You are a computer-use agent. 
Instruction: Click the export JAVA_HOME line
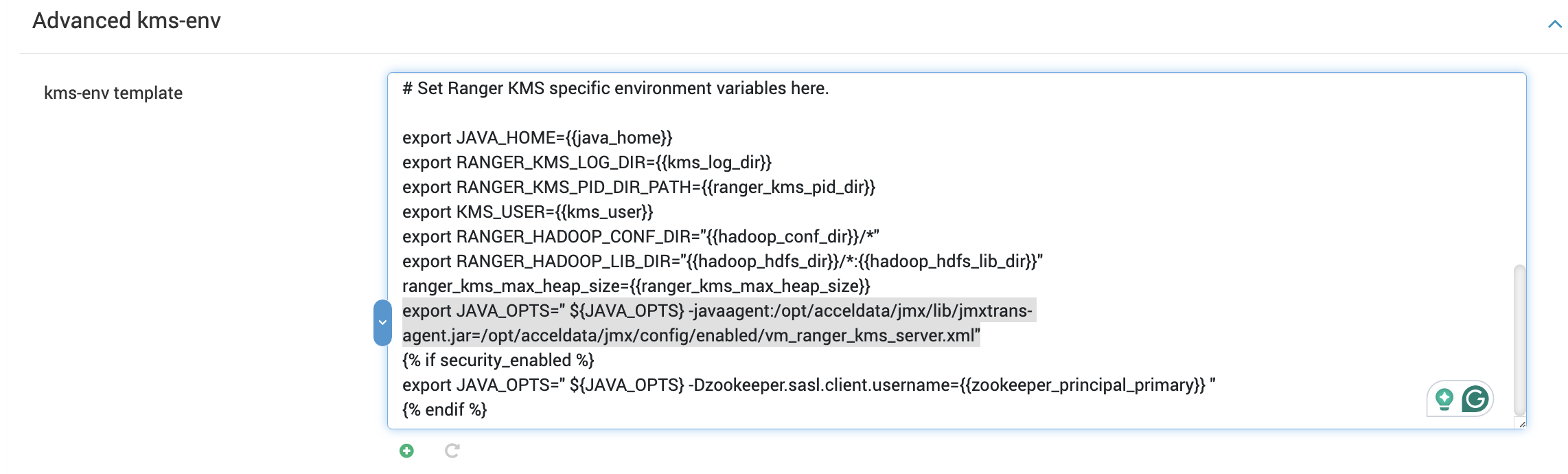coord(537,137)
